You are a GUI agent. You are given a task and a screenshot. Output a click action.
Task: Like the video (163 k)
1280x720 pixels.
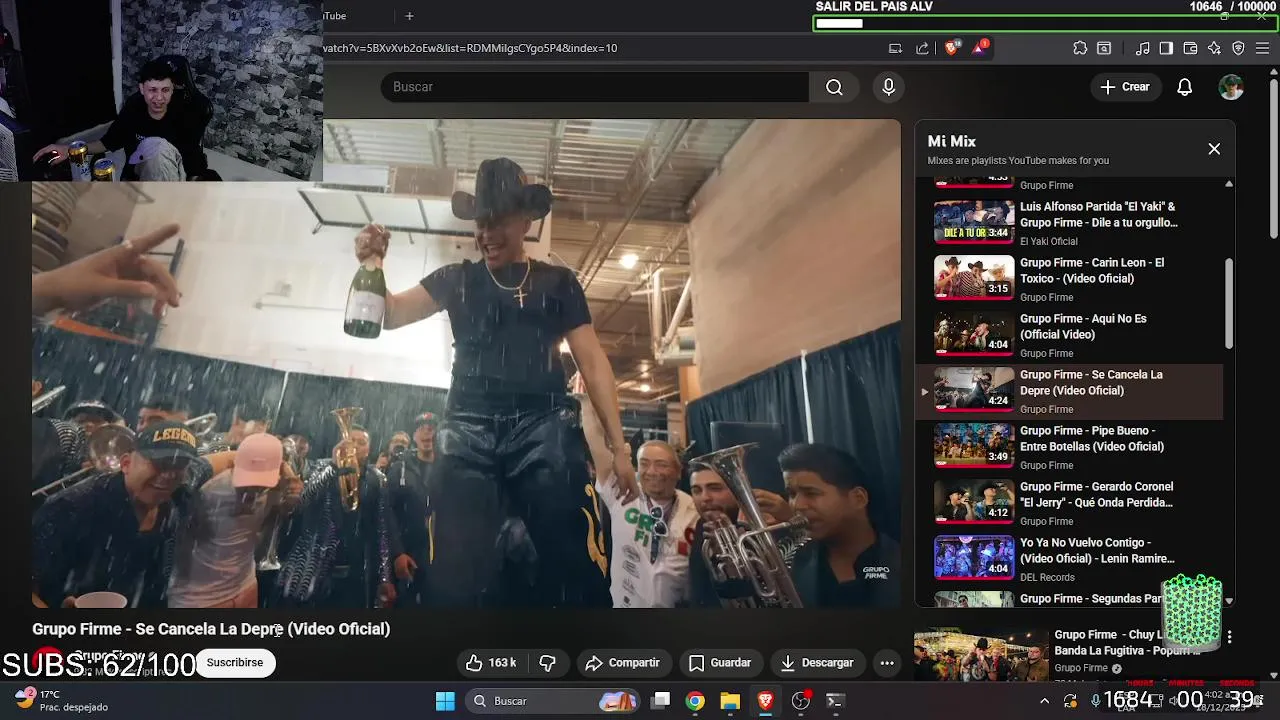click(491, 662)
